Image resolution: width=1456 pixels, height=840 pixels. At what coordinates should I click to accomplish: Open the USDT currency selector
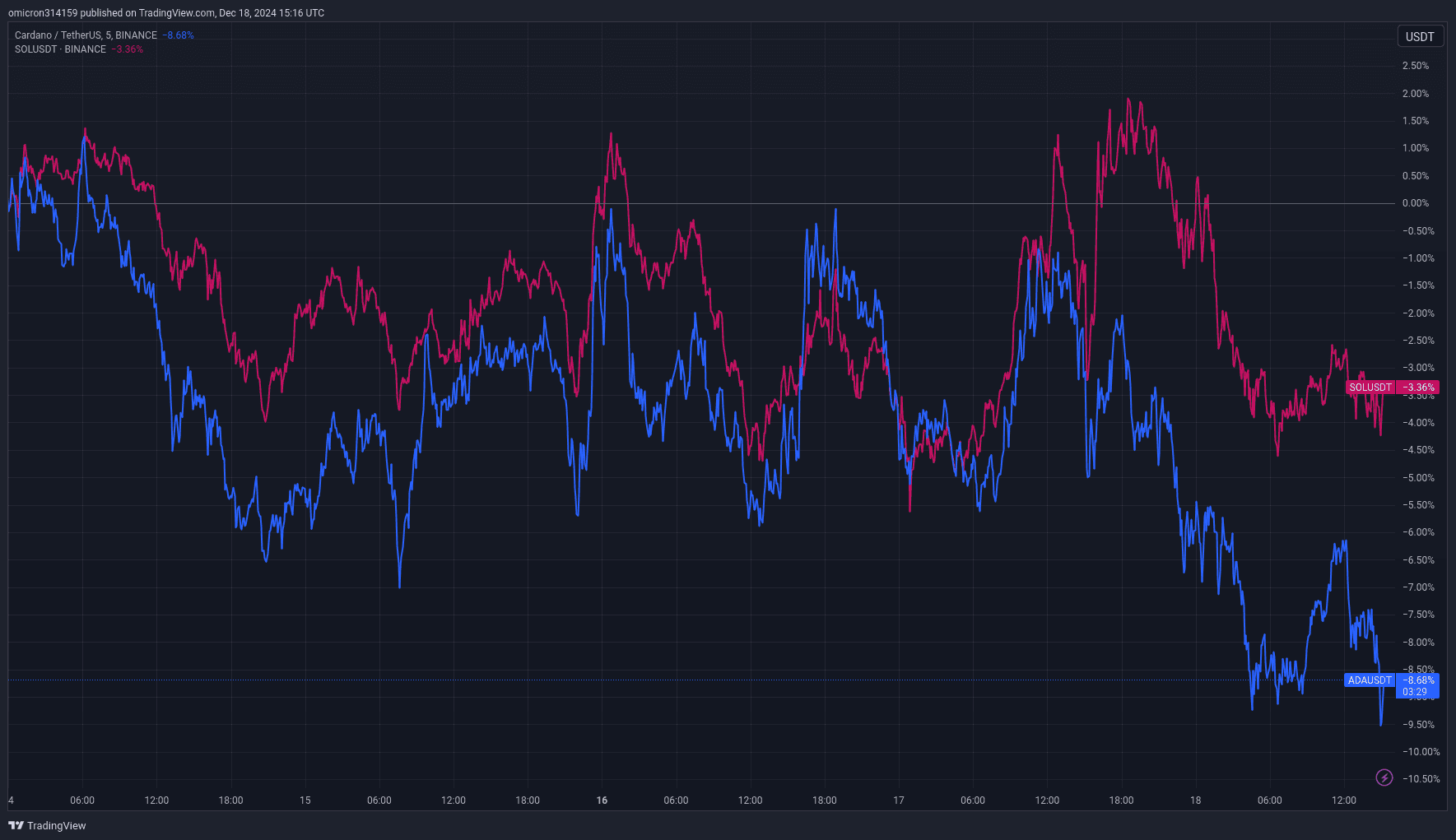tap(1420, 36)
